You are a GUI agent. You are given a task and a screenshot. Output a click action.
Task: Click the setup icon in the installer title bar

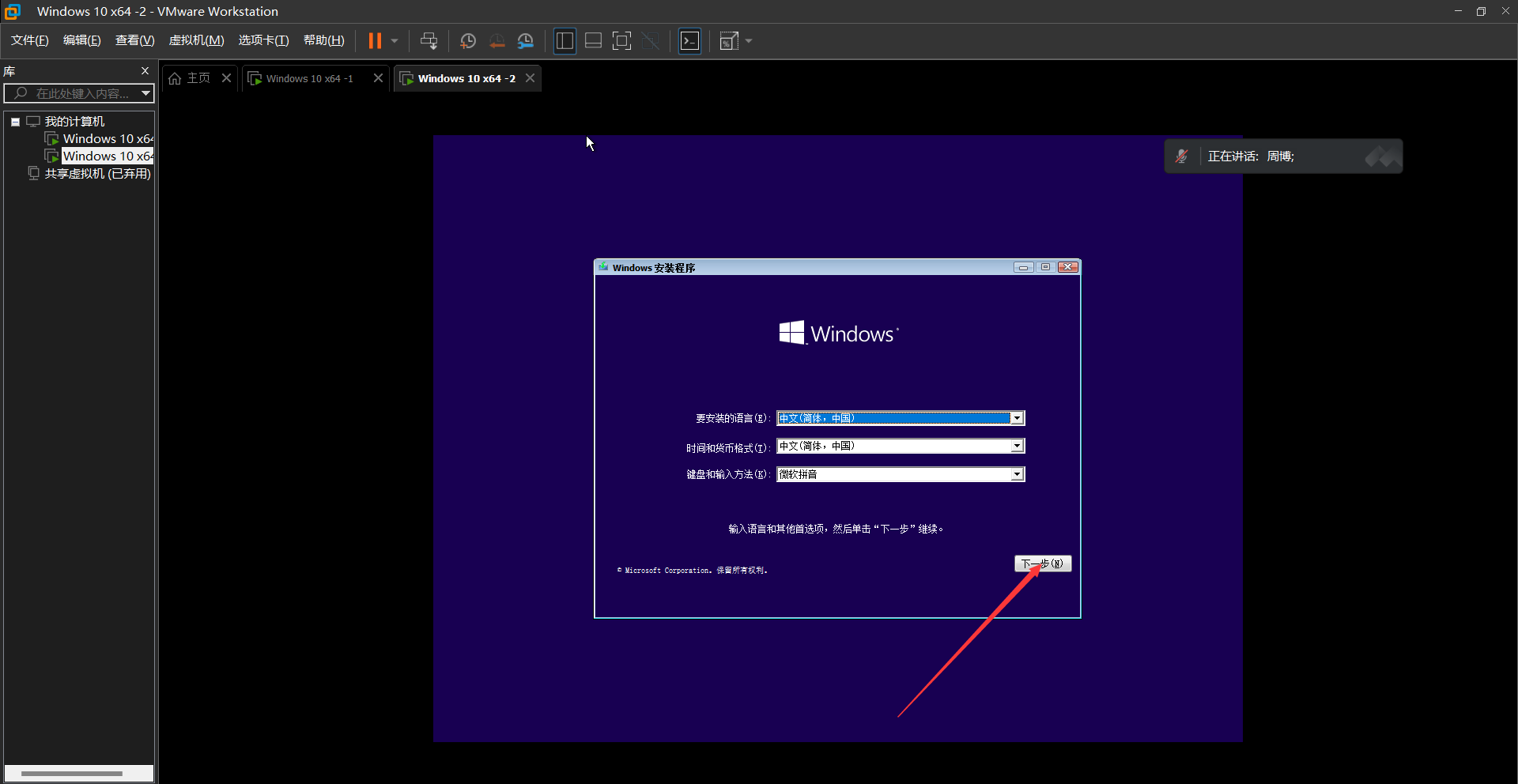tap(603, 267)
